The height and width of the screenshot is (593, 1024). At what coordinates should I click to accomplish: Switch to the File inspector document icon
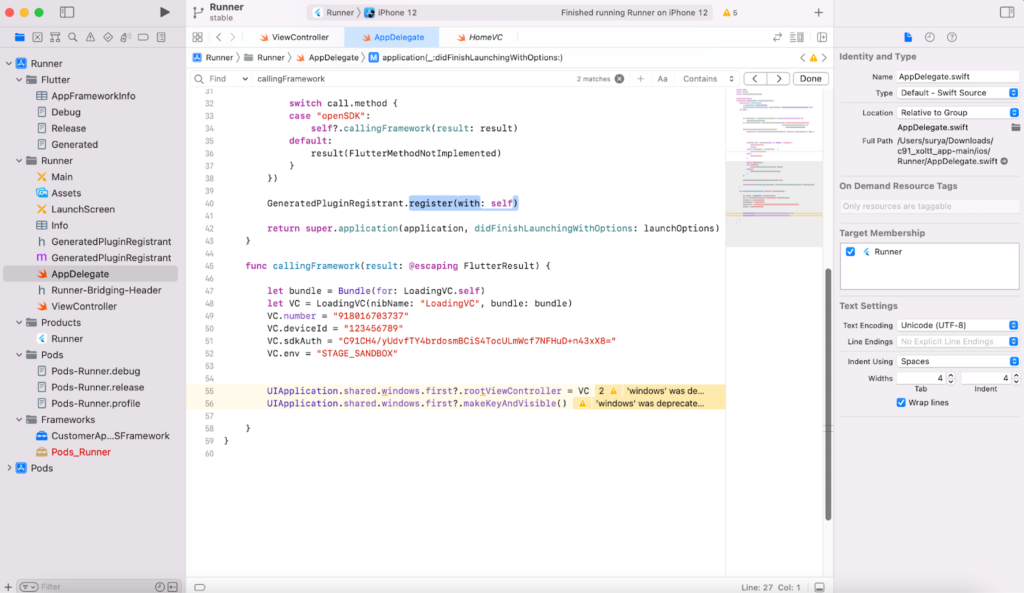coord(908,37)
